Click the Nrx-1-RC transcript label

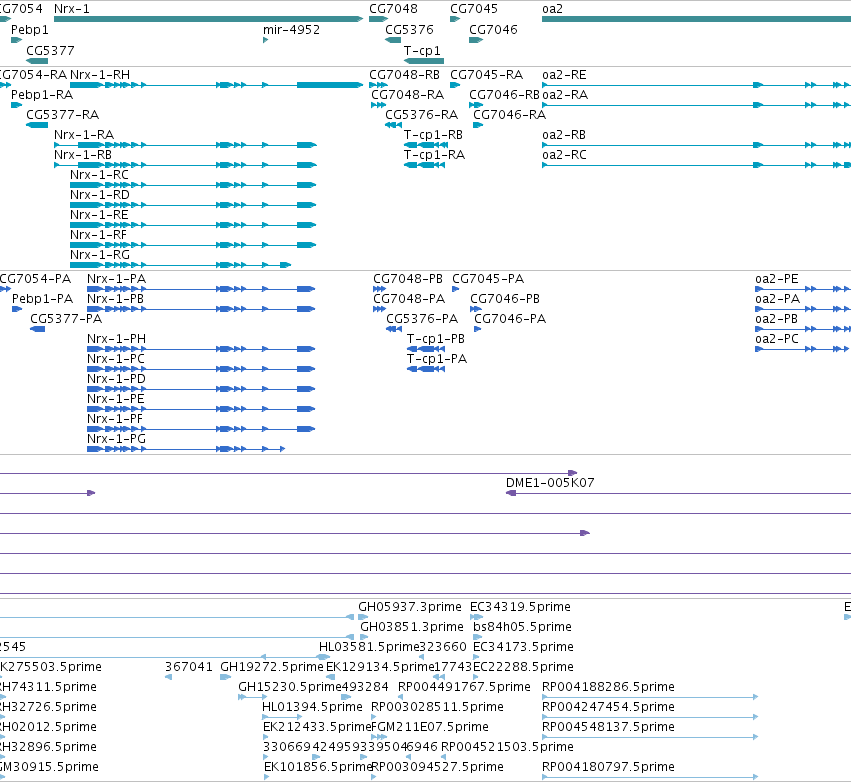[x=99, y=175]
